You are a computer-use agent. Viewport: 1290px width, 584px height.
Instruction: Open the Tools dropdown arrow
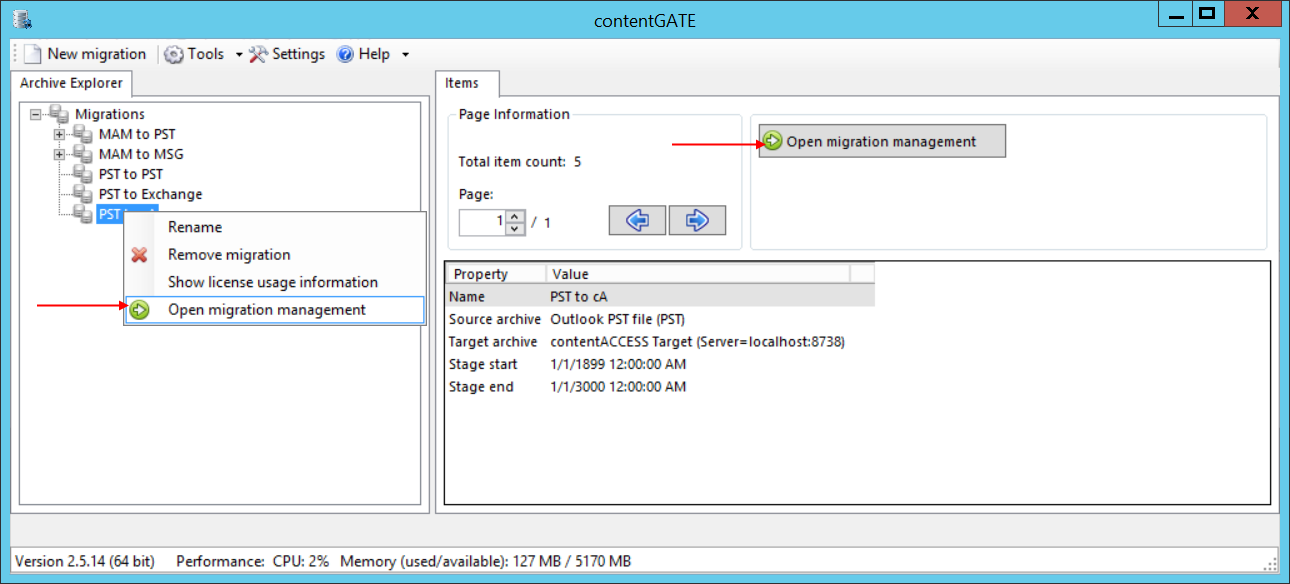(239, 55)
